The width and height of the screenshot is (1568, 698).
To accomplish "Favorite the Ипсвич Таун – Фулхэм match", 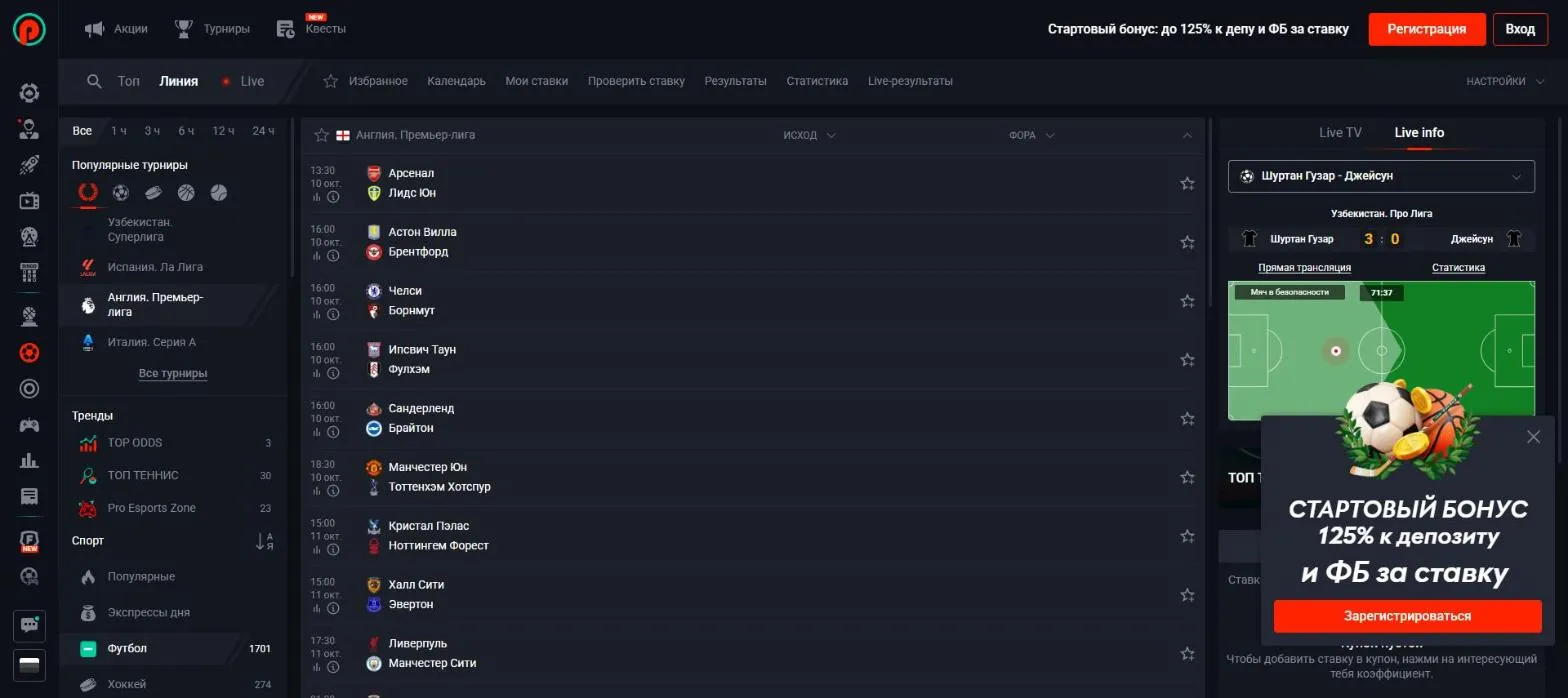I will [x=1187, y=360].
